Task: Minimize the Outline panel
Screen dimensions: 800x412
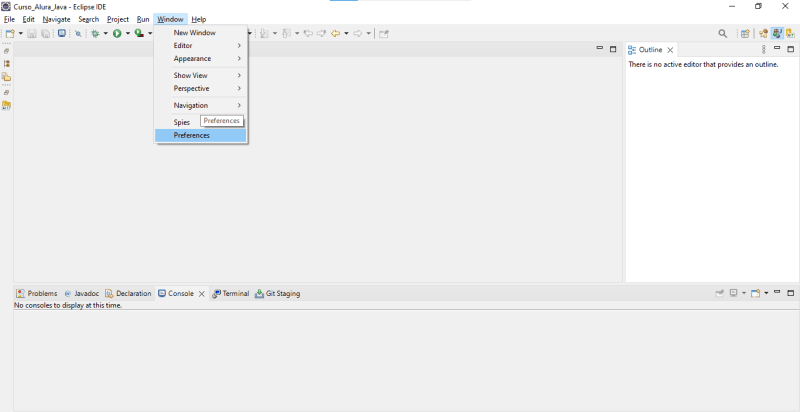Action: pos(777,48)
